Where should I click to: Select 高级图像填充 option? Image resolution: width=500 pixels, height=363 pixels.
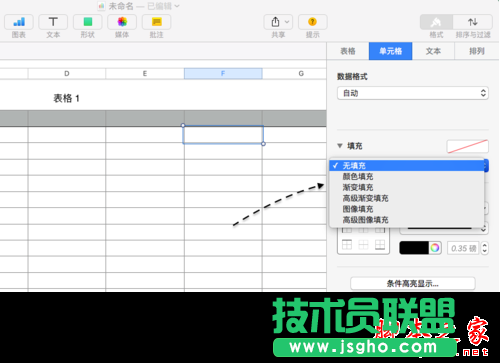click(x=407, y=220)
